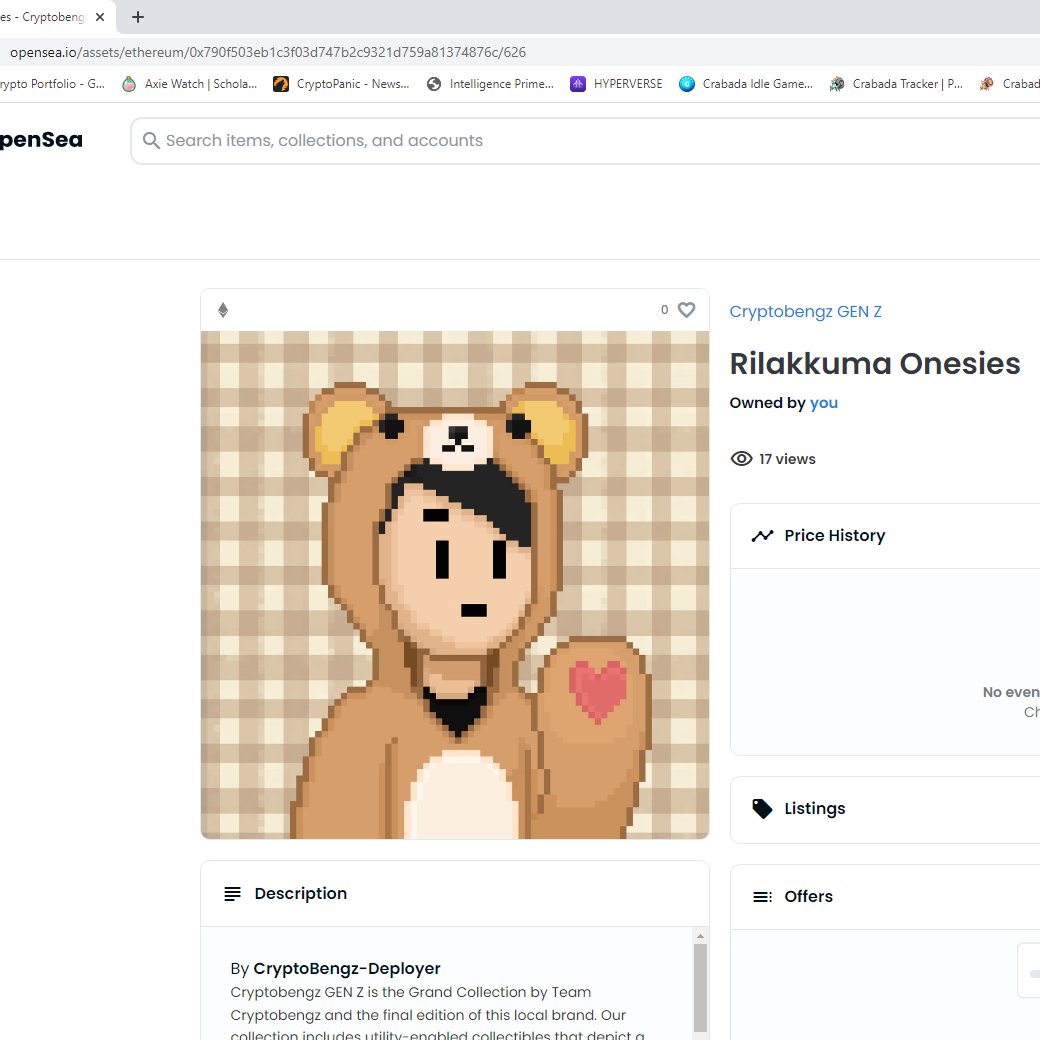Open the Crypto Portfolio bookmark

[x=52, y=84]
